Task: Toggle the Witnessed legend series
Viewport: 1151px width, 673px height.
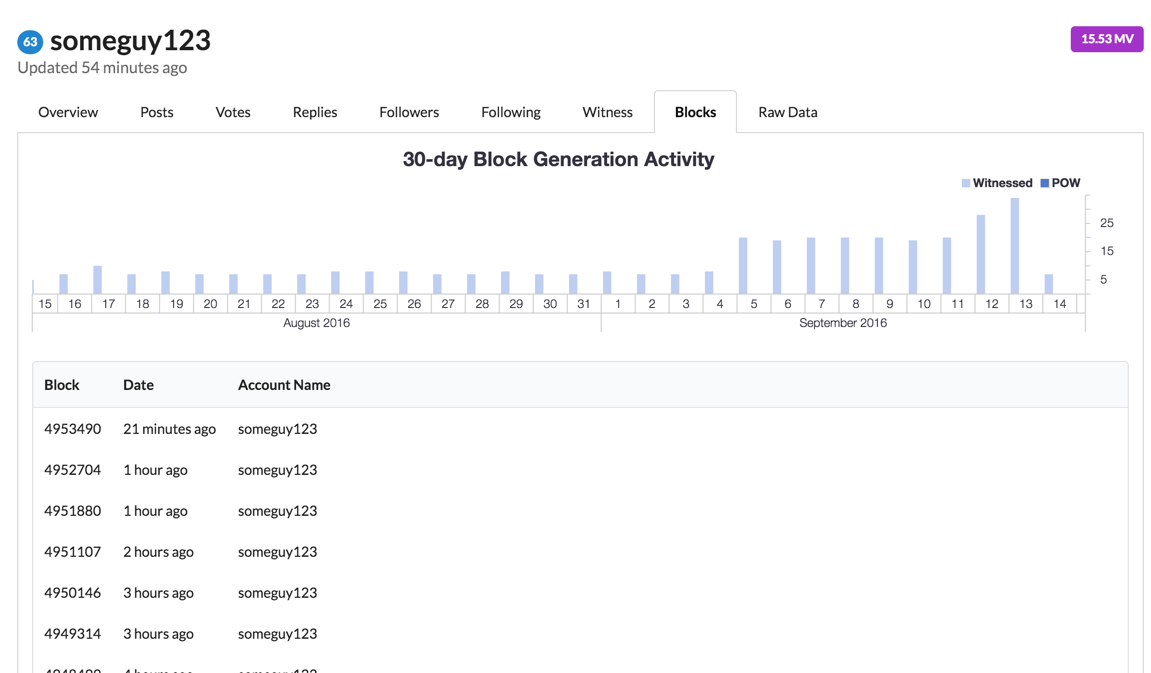Action: (x=996, y=183)
